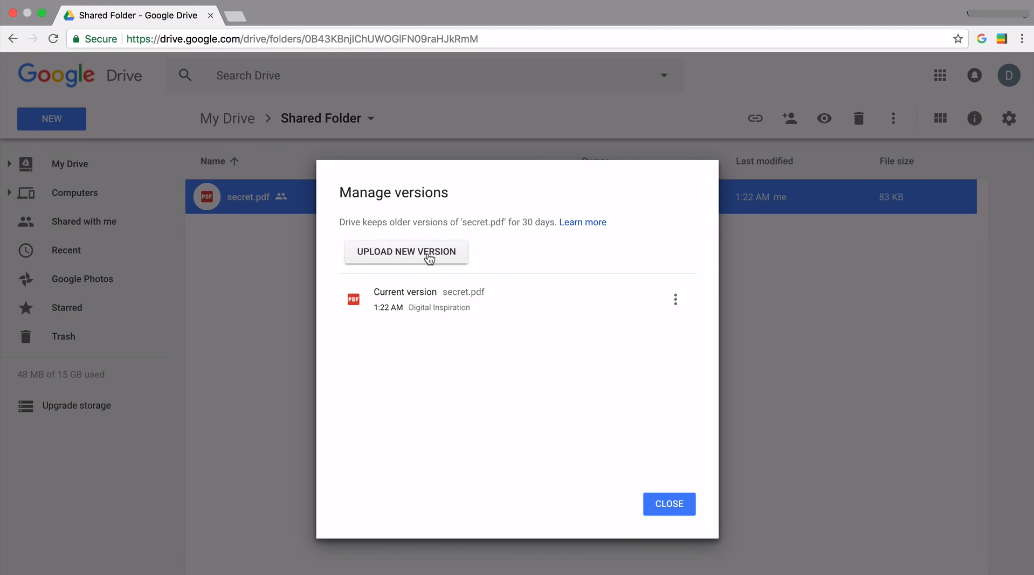Open notifications bell
The width and height of the screenshot is (1034, 575).
pos(974,75)
